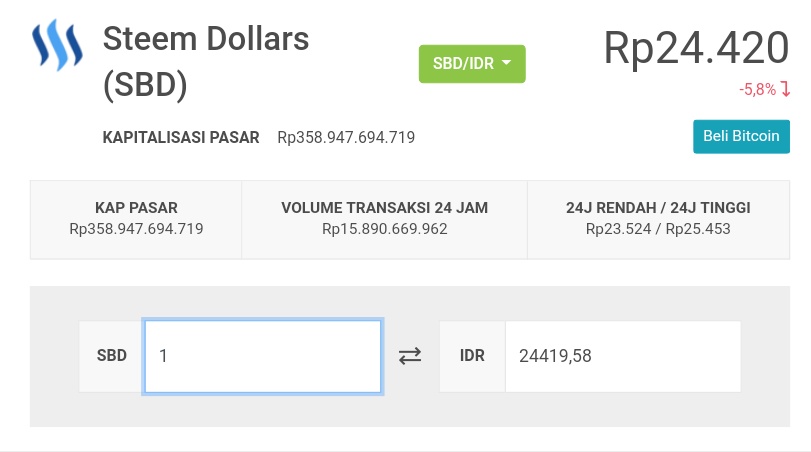Click the SBD label beside the input
The width and height of the screenshot is (811, 452).
[x=112, y=356]
